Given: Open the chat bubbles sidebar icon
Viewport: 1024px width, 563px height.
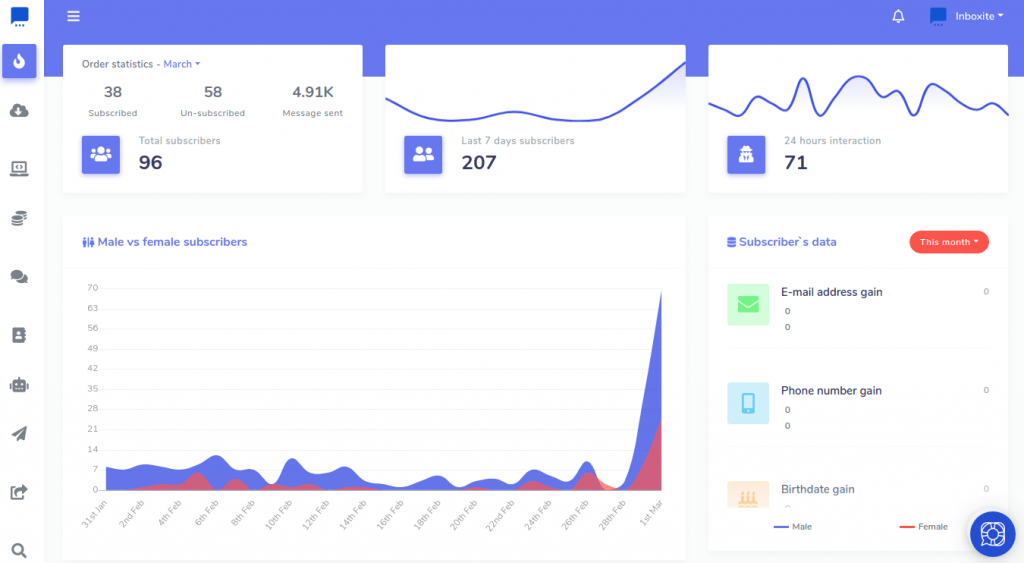Looking at the screenshot, I should (x=19, y=277).
